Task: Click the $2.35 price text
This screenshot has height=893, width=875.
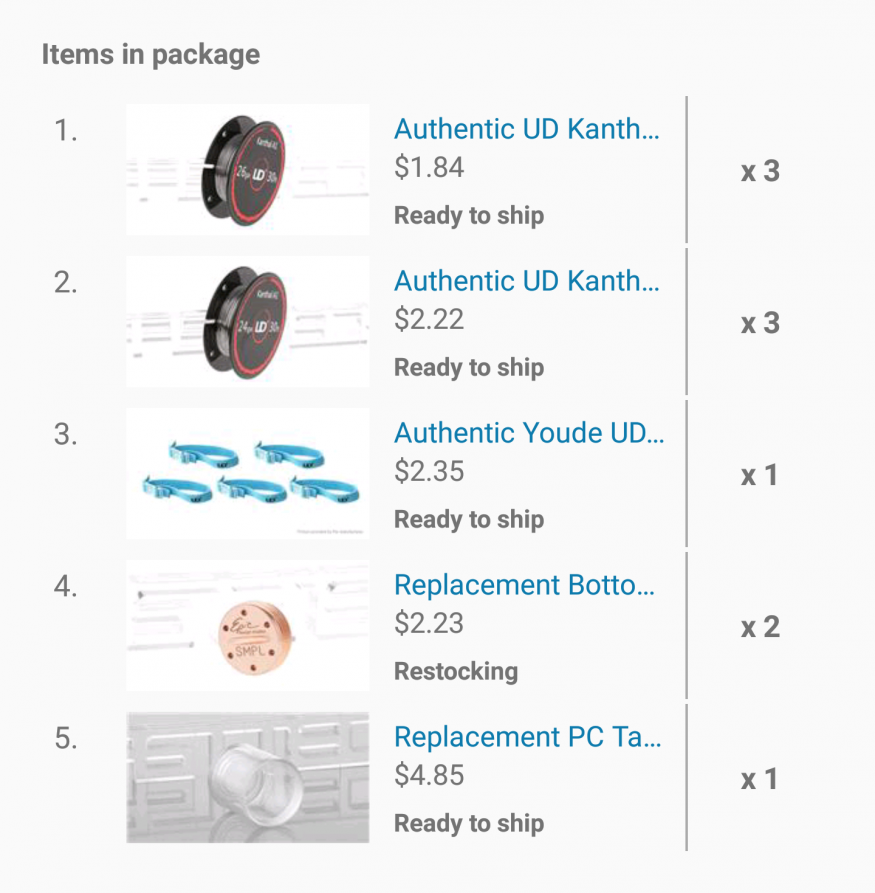Action: (429, 471)
